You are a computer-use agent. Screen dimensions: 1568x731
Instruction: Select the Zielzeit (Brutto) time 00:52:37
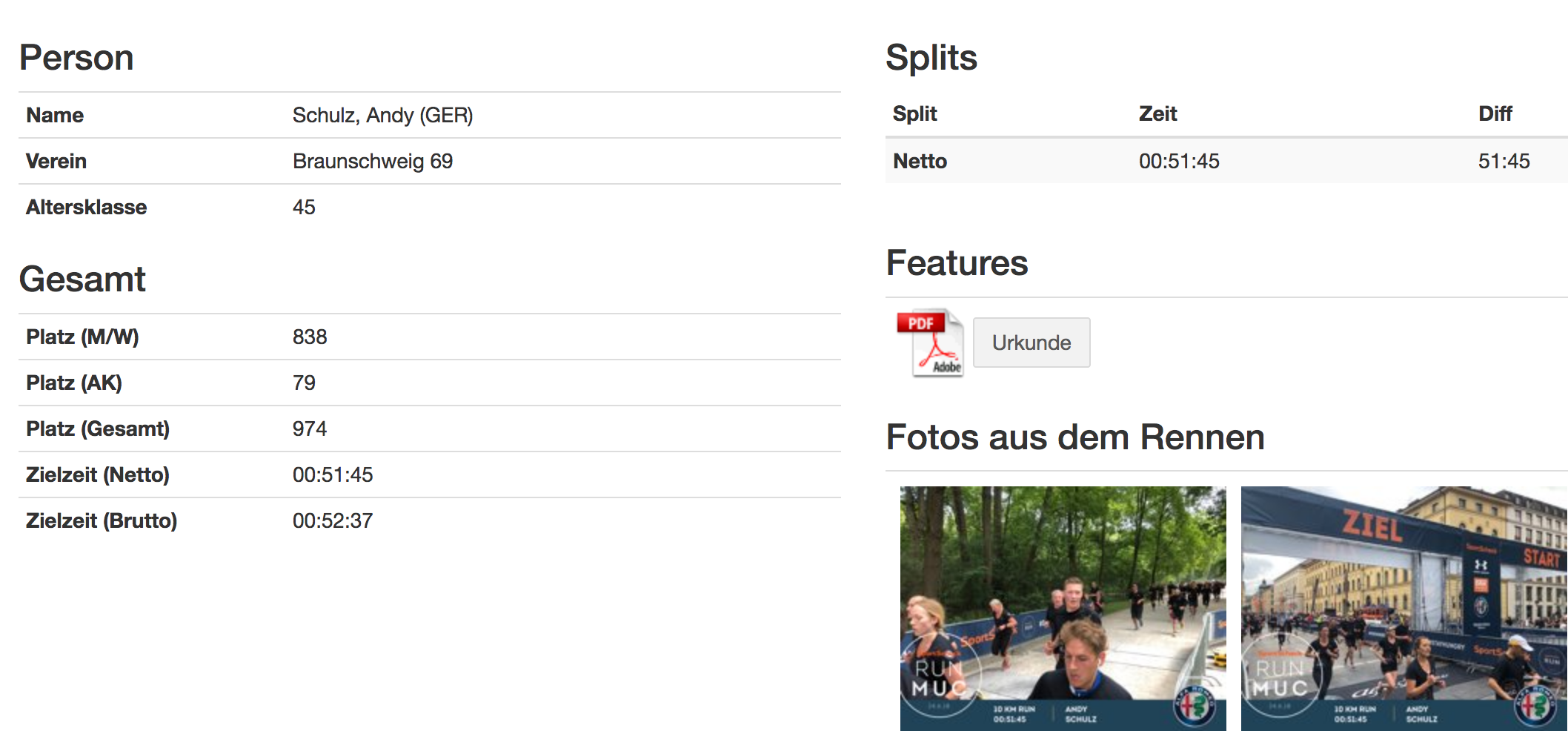pyautogui.click(x=333, y=520)
